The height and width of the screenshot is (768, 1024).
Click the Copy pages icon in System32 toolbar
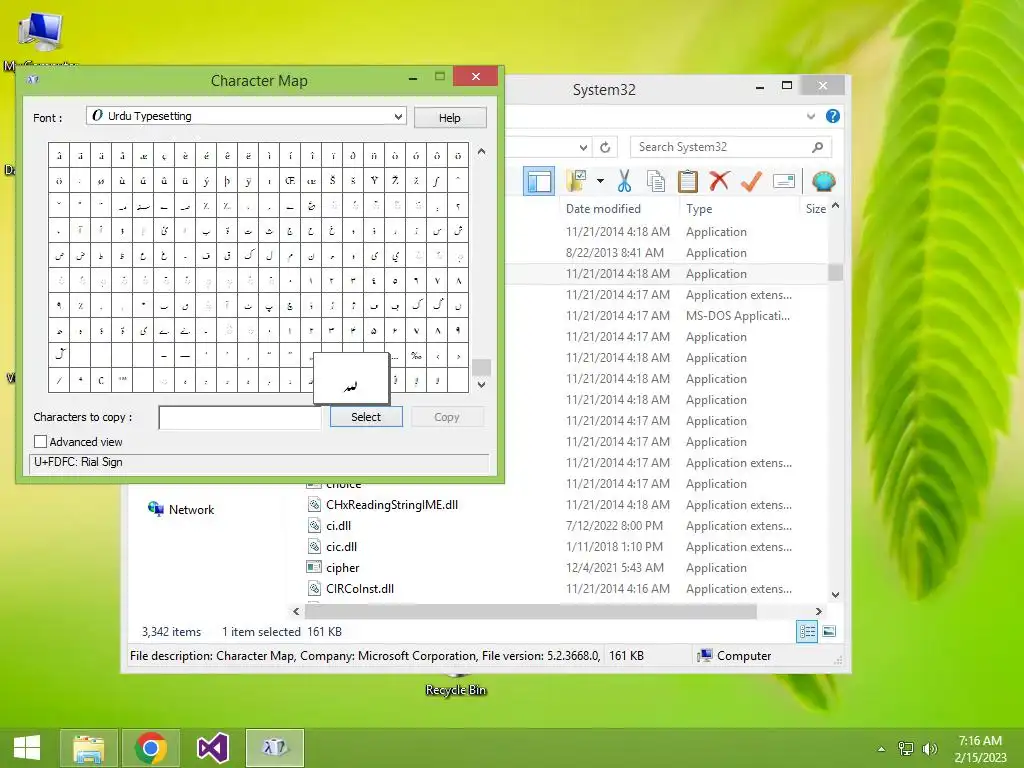pos(656,181)
